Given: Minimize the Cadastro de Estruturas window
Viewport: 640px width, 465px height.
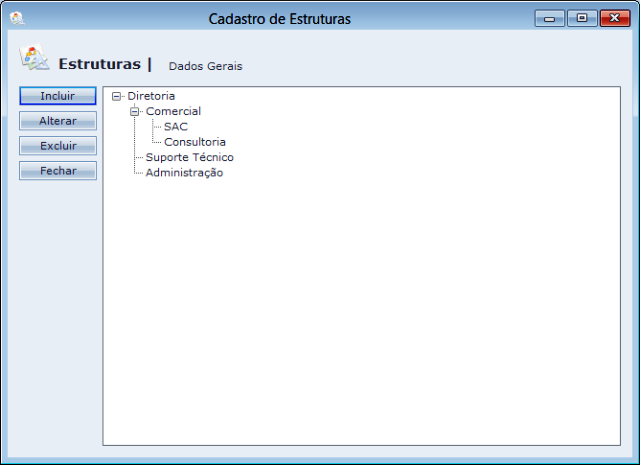Looking at the screenshot, I should tap(549, 19).
